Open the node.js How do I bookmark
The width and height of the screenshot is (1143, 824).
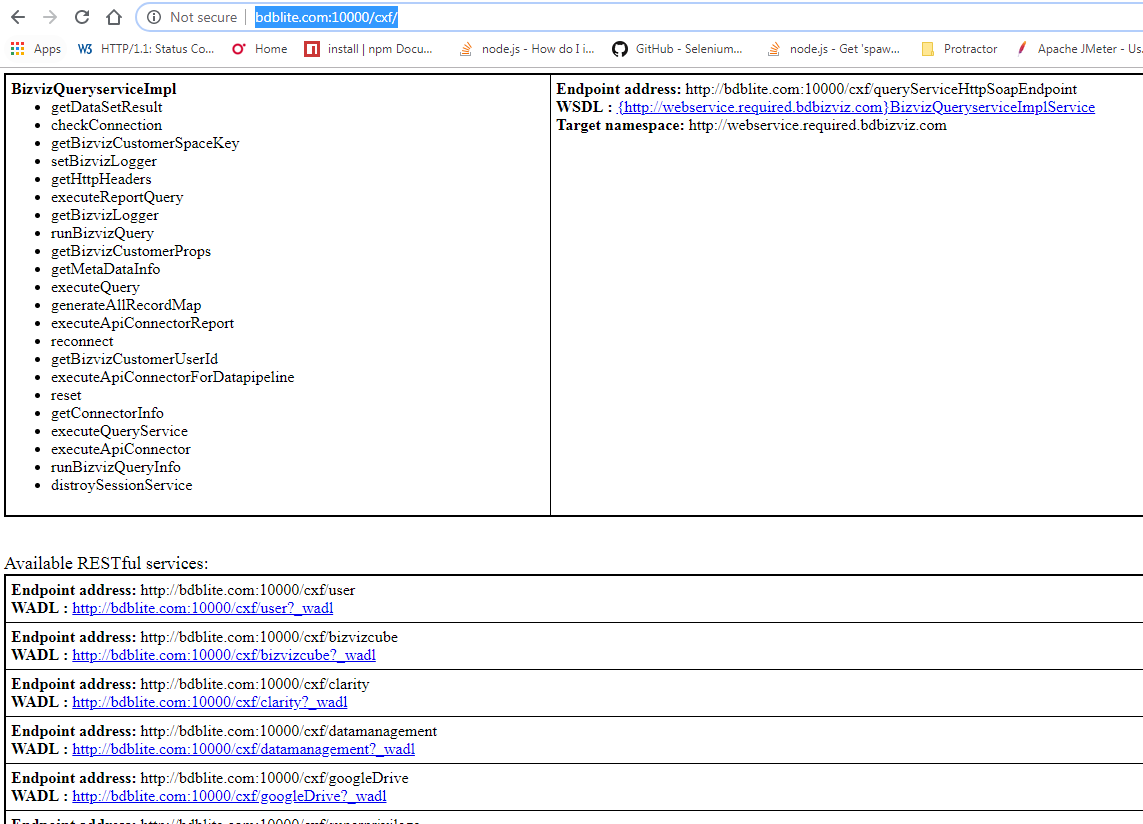526,49
